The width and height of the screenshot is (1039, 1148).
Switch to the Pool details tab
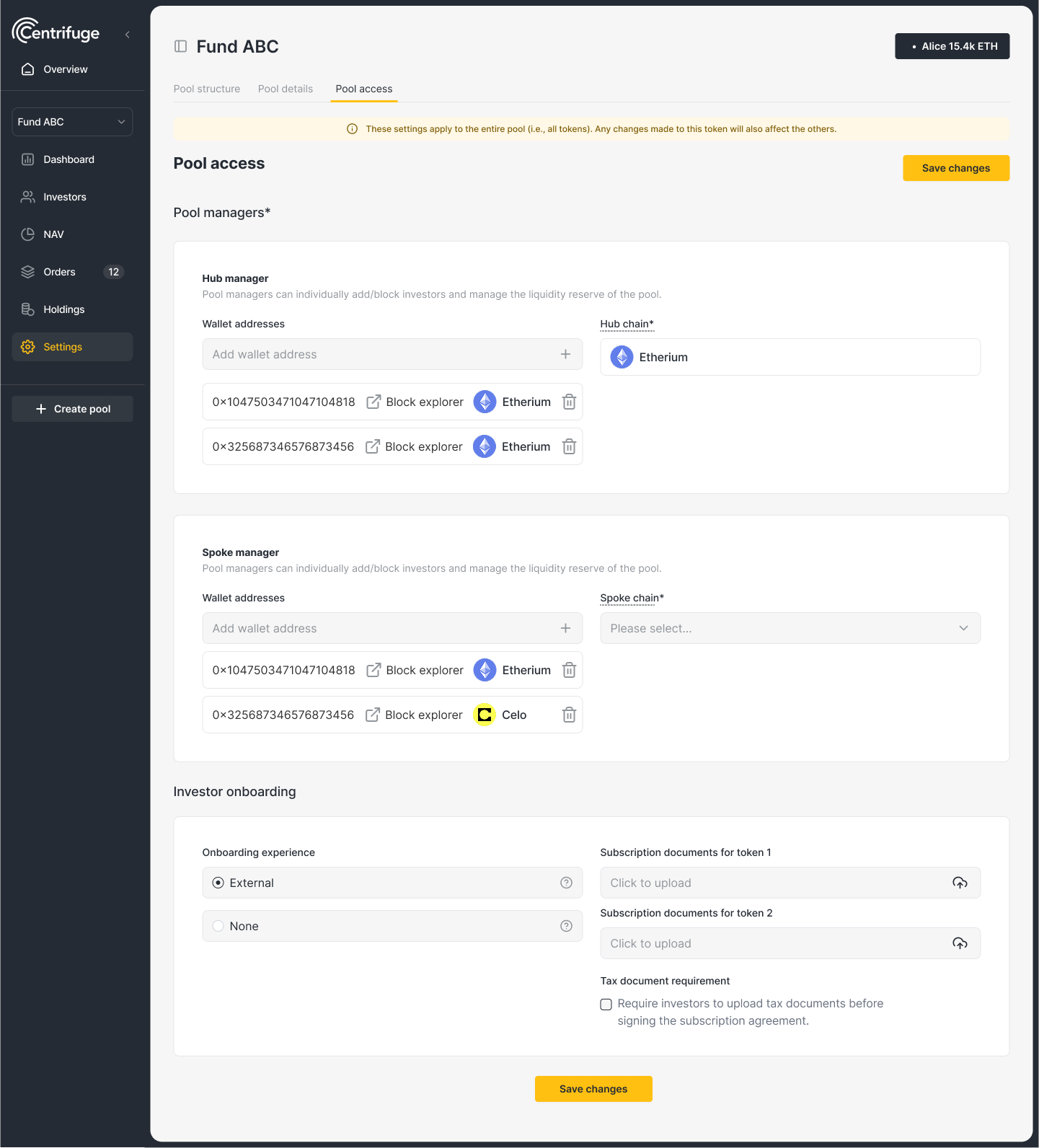(286, 89)
